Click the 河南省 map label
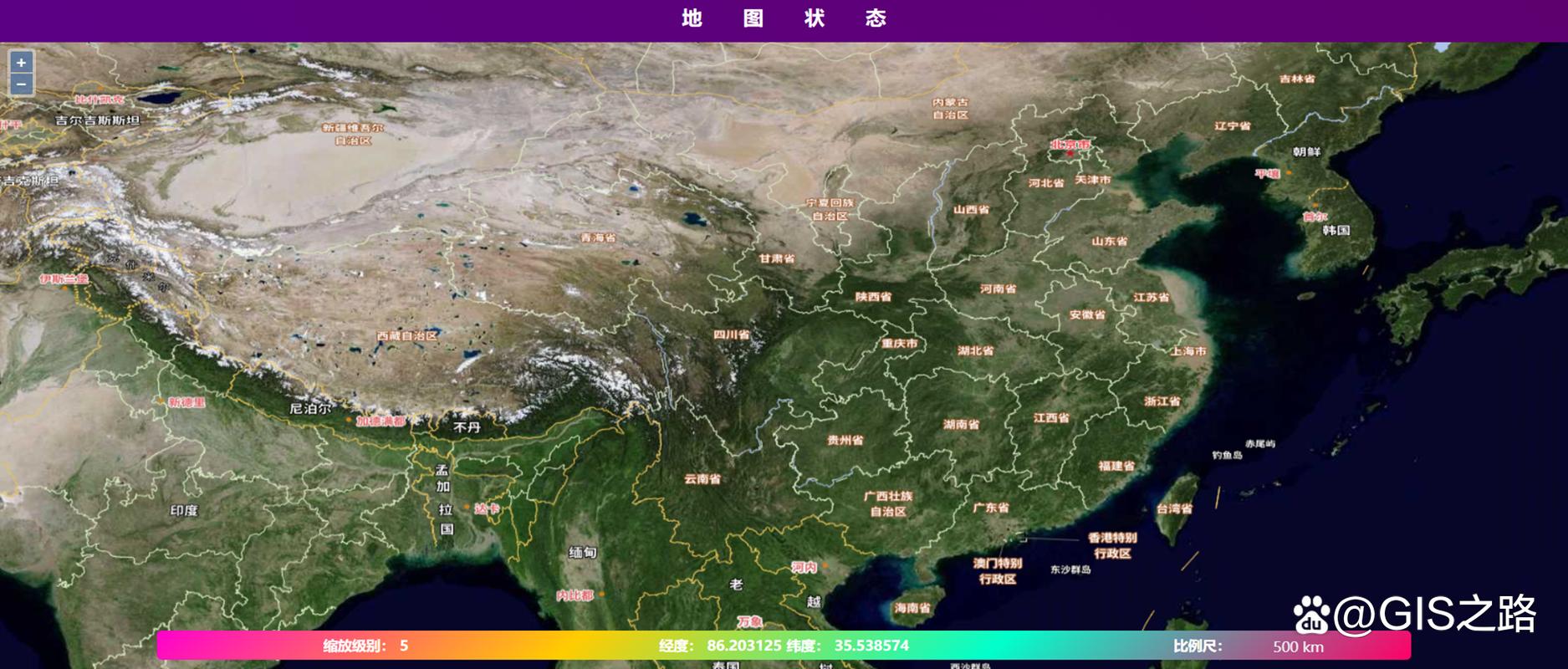 998,289
